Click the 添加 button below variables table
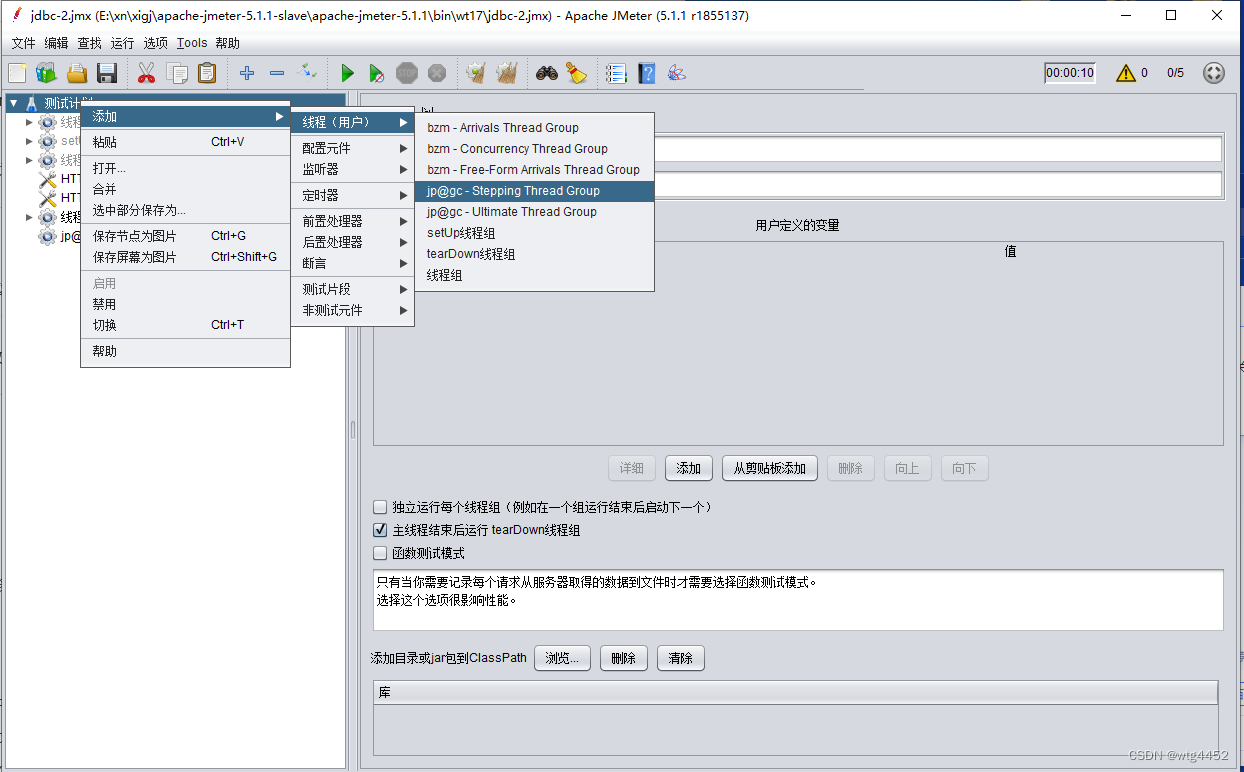 tap(688, 468)
